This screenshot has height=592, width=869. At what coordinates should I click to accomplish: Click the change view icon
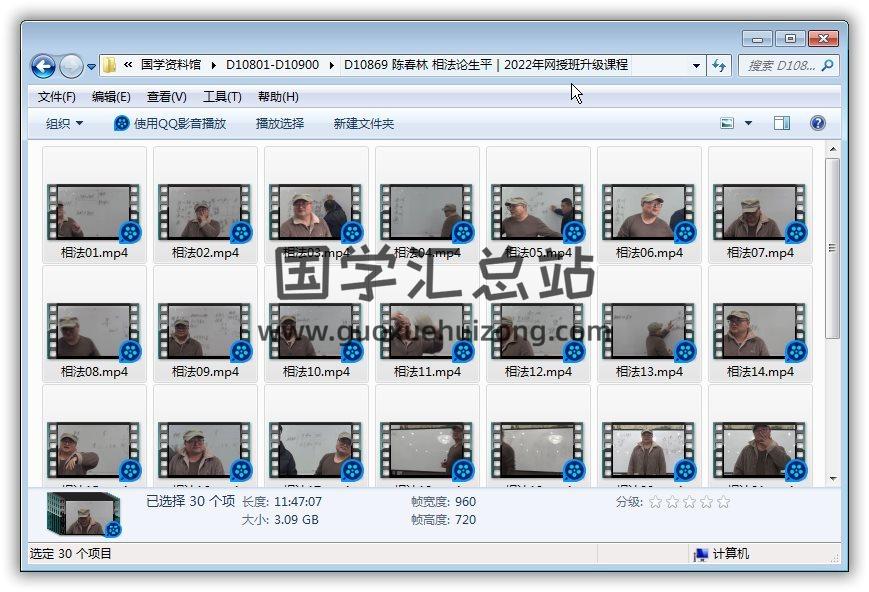pos(728,123)
